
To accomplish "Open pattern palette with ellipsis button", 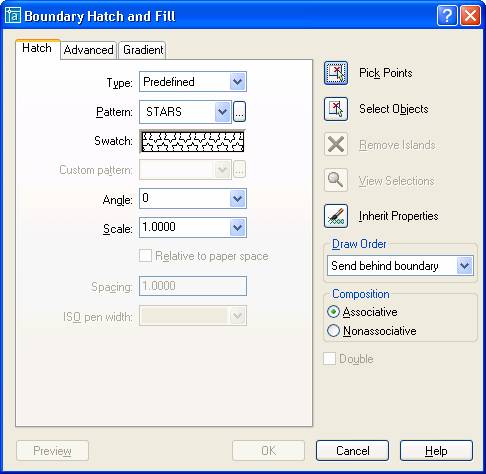I will tap(239, 112).
